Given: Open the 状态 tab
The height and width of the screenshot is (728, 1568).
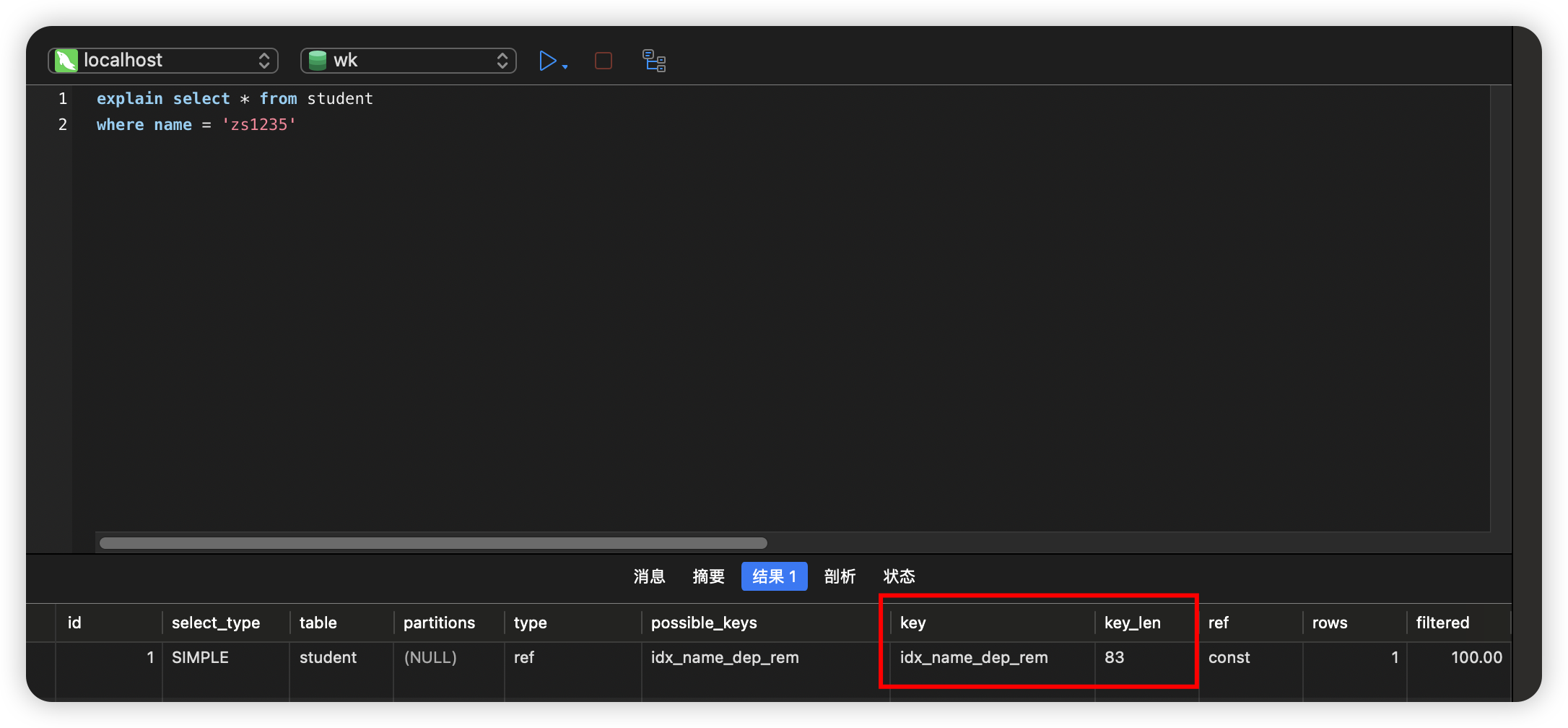Looking at the screenshot, I should pyautogui.click(x=899, y=576).
